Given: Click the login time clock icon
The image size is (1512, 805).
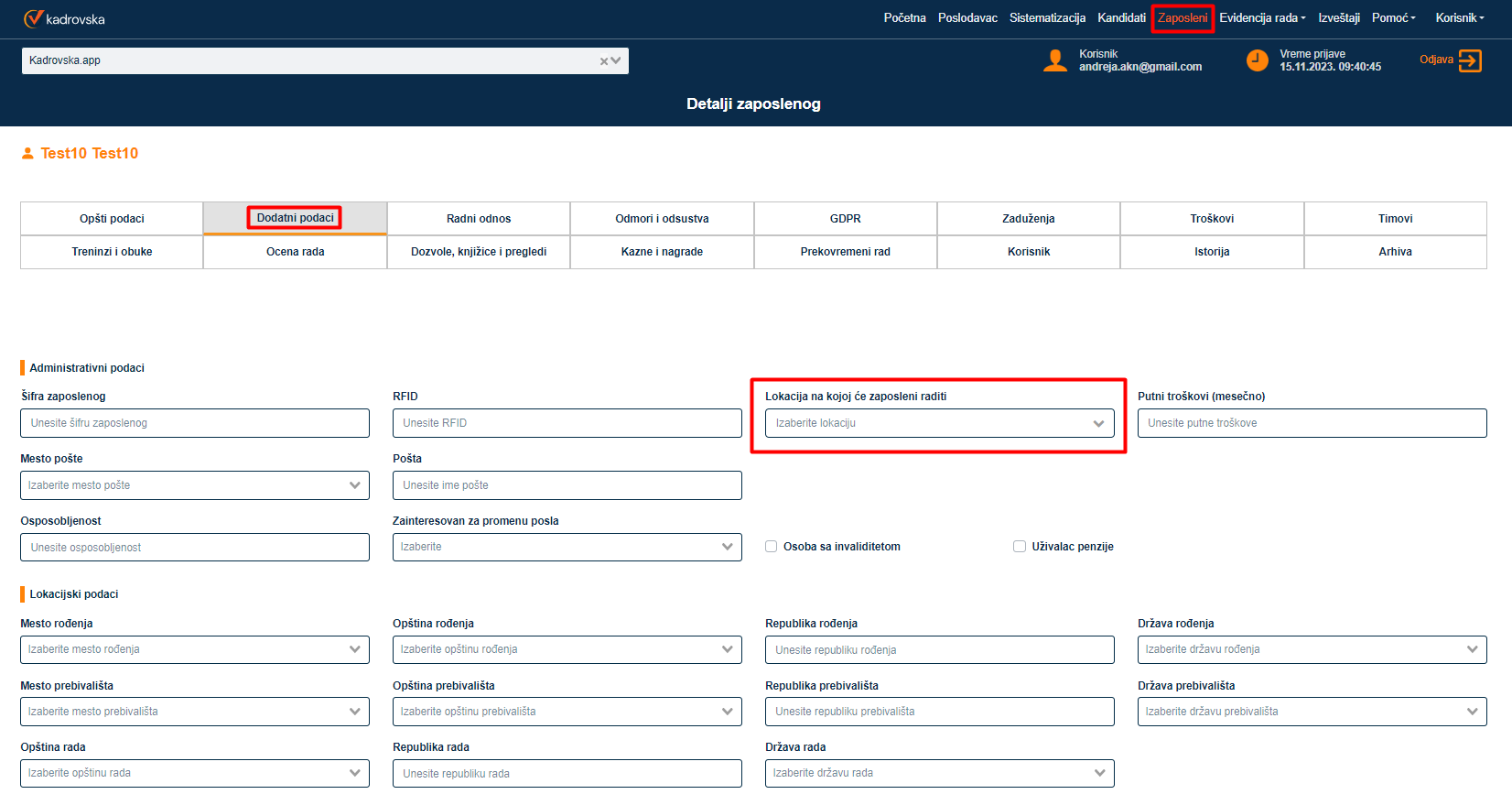Looking at the screenshot, I should [1258, 60].
